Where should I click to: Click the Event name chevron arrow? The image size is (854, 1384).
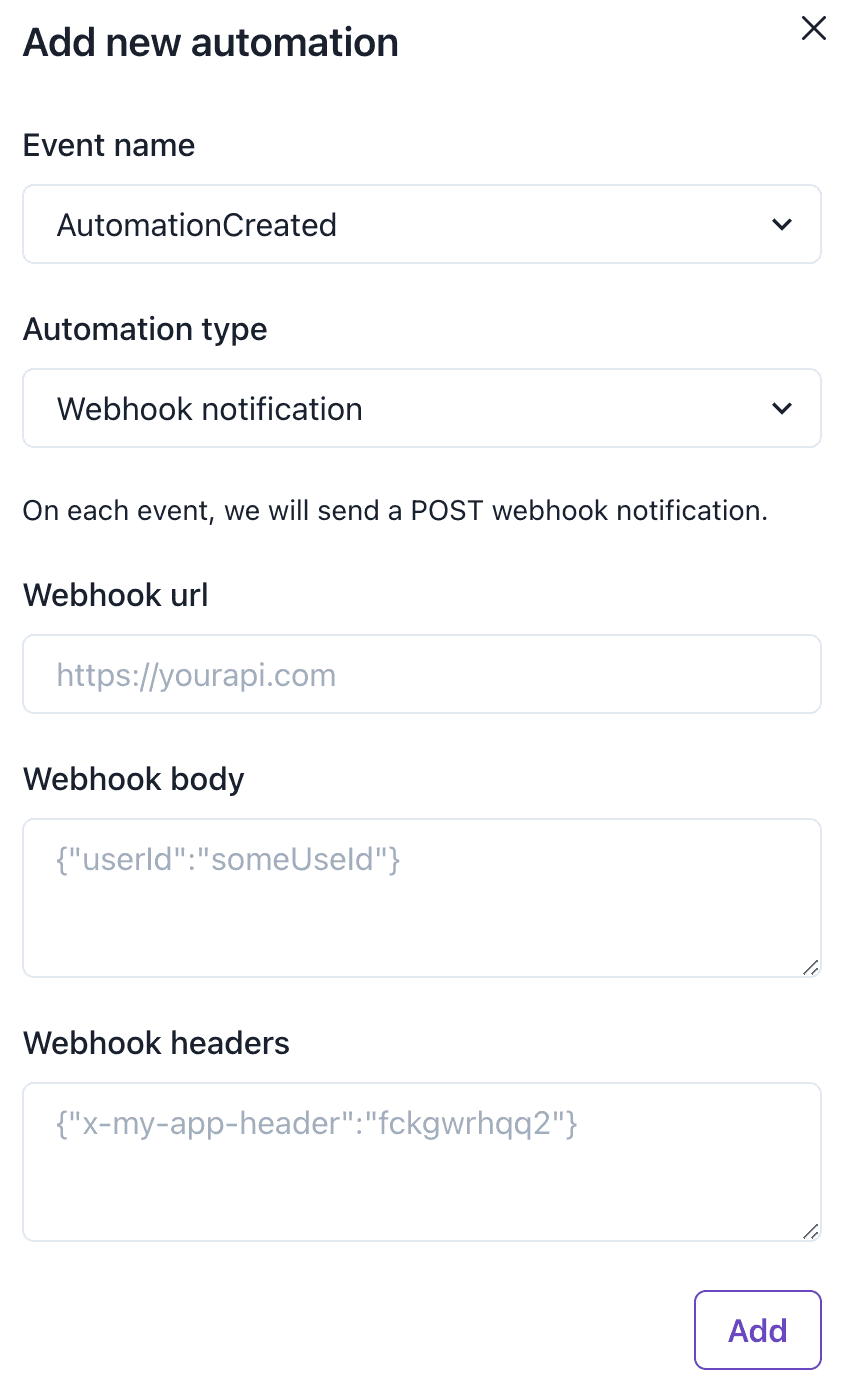[782, 225]
